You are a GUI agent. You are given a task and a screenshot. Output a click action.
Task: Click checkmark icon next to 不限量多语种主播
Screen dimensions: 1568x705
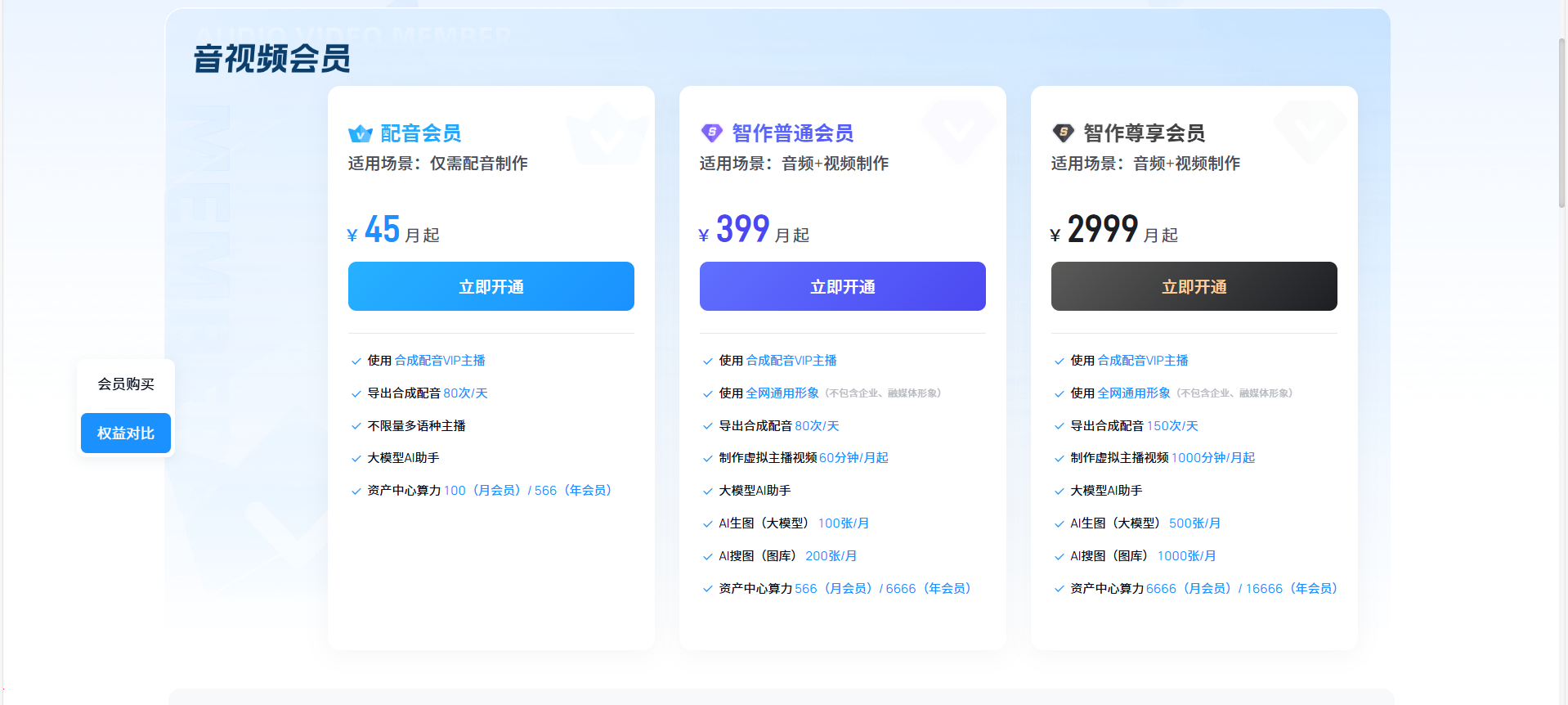pyautogui.click(x=356, y=426)
